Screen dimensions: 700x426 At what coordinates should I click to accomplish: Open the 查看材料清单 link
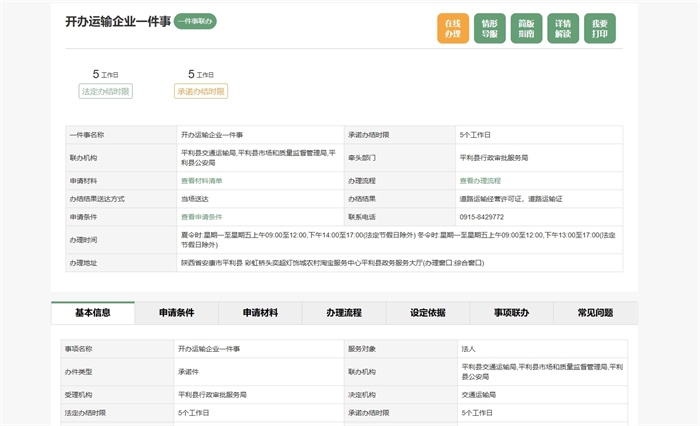(x=201, y=181)
